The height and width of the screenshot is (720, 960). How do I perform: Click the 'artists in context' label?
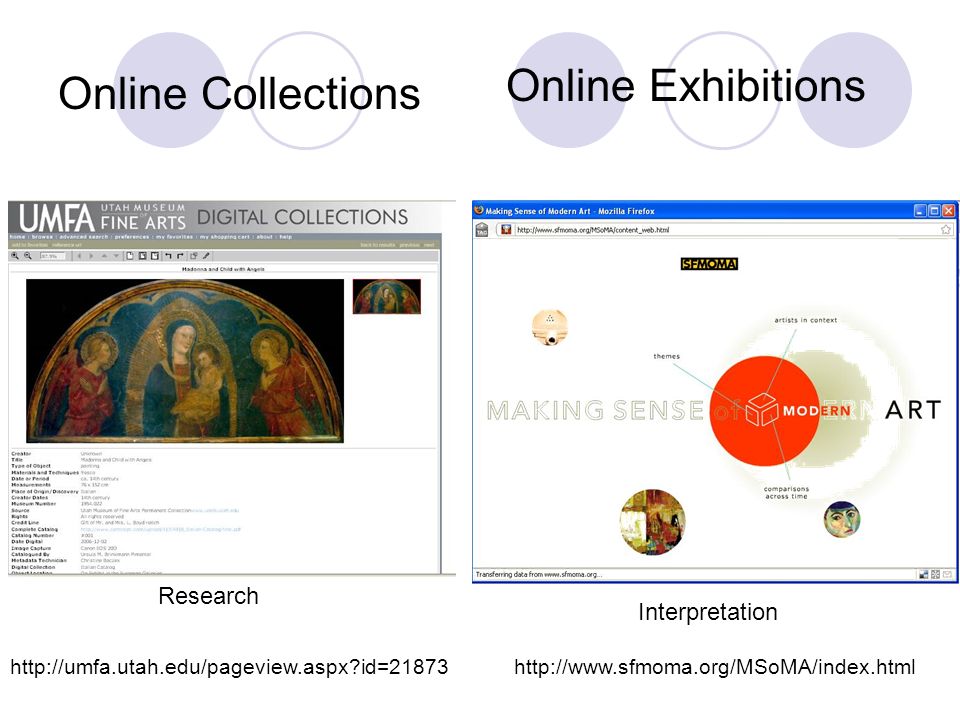pyautogui.click(x=805, y=320)
